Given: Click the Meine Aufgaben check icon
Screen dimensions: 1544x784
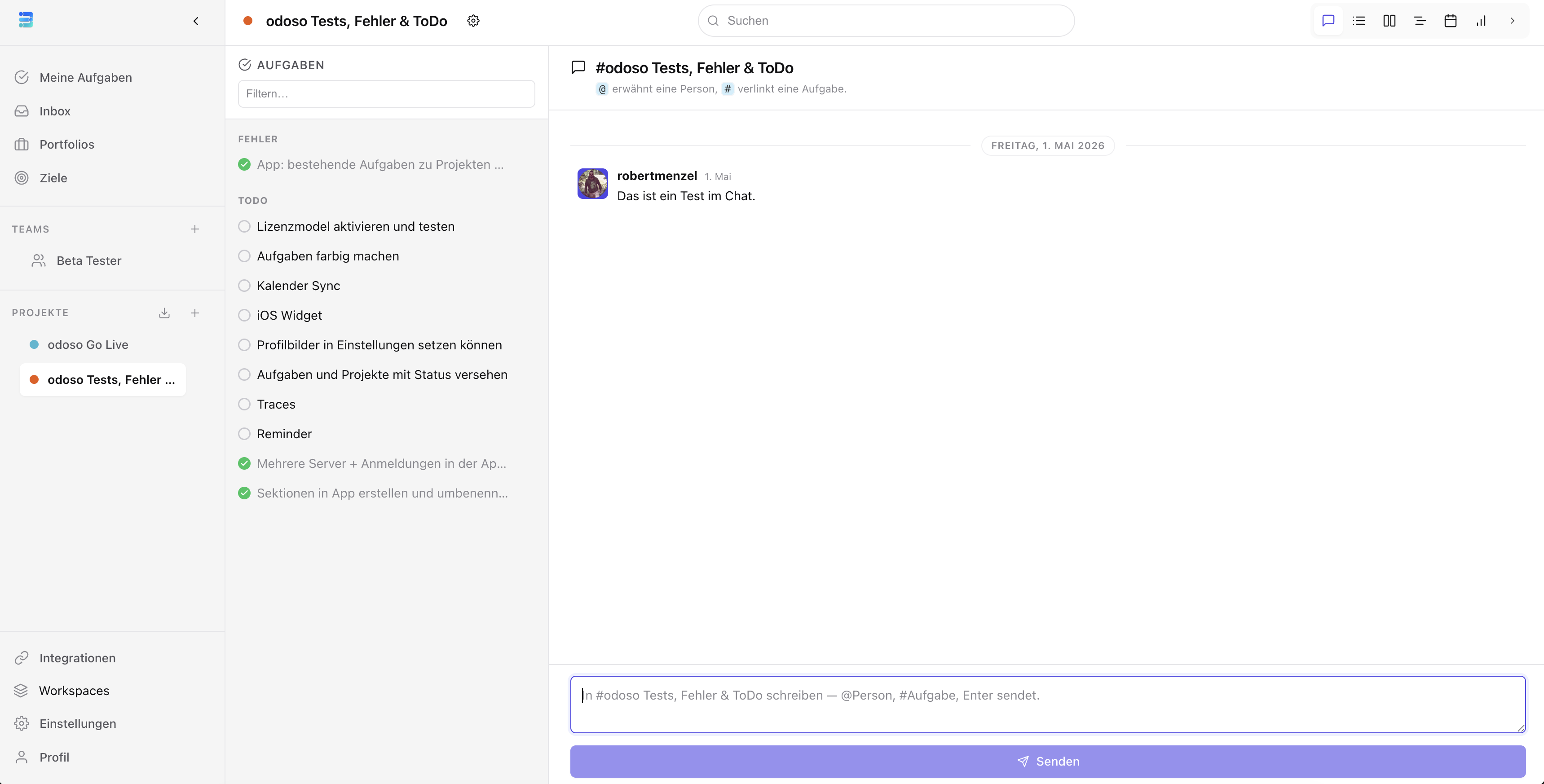Looking at the screenshot, I should [22, 77].
